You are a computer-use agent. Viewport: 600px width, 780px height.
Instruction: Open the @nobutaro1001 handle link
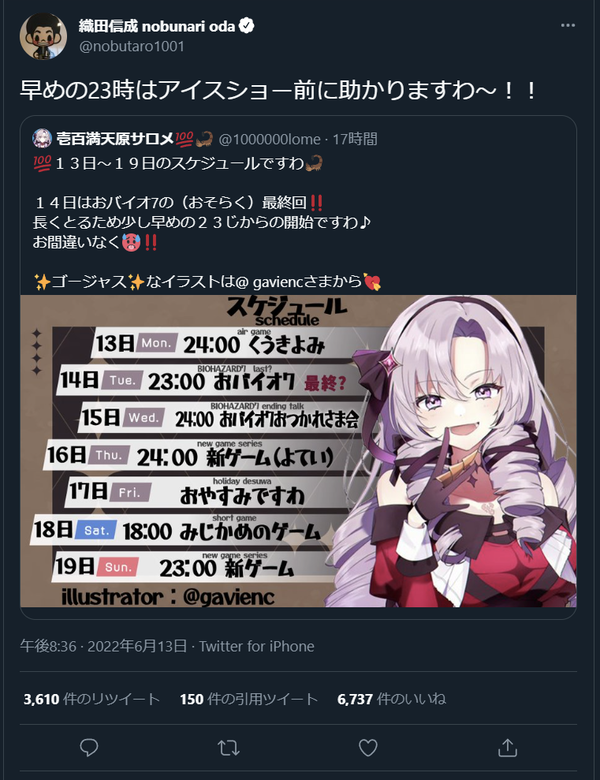pyautogui.click(x=132, y=46)
